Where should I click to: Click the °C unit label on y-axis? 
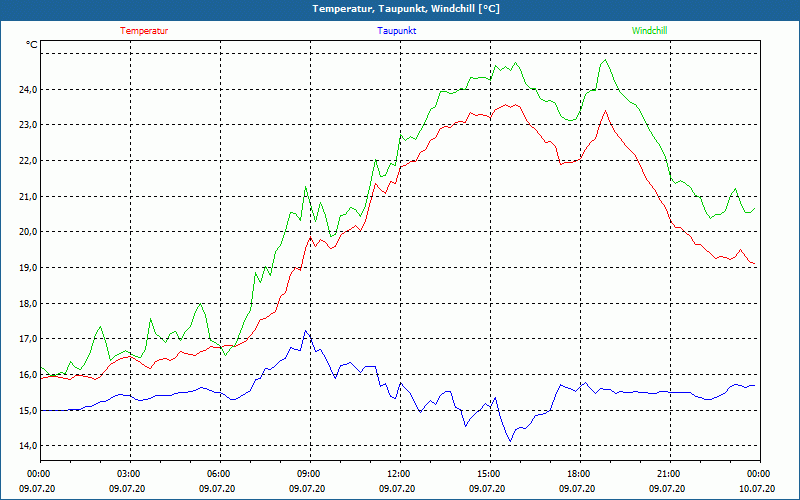(x=32, y=45)
